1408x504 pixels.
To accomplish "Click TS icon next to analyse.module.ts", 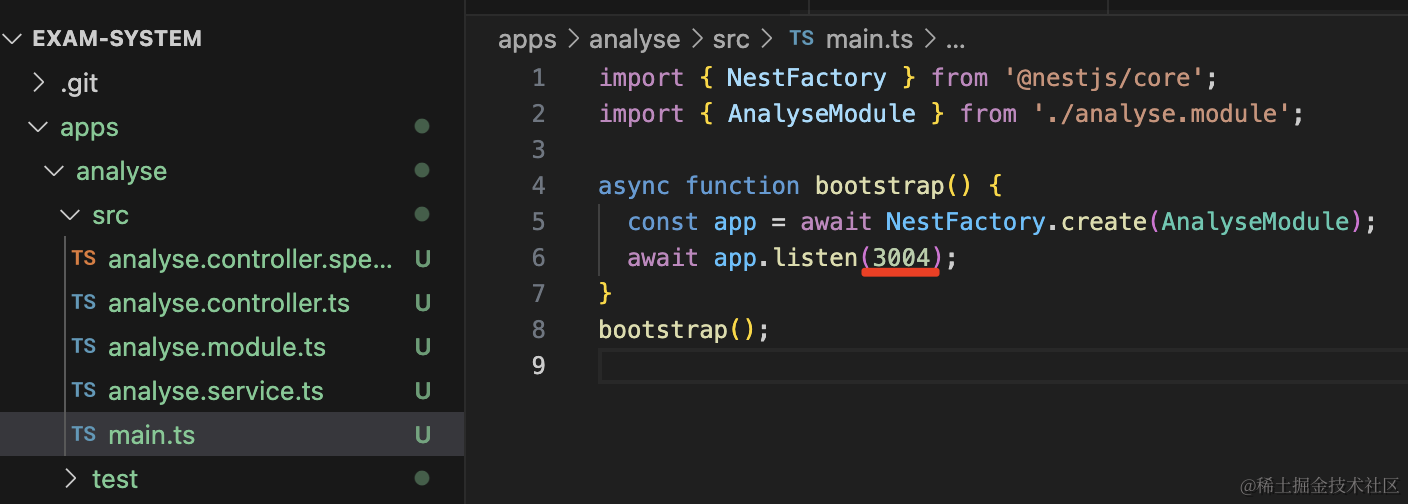I will coord(84,346).
